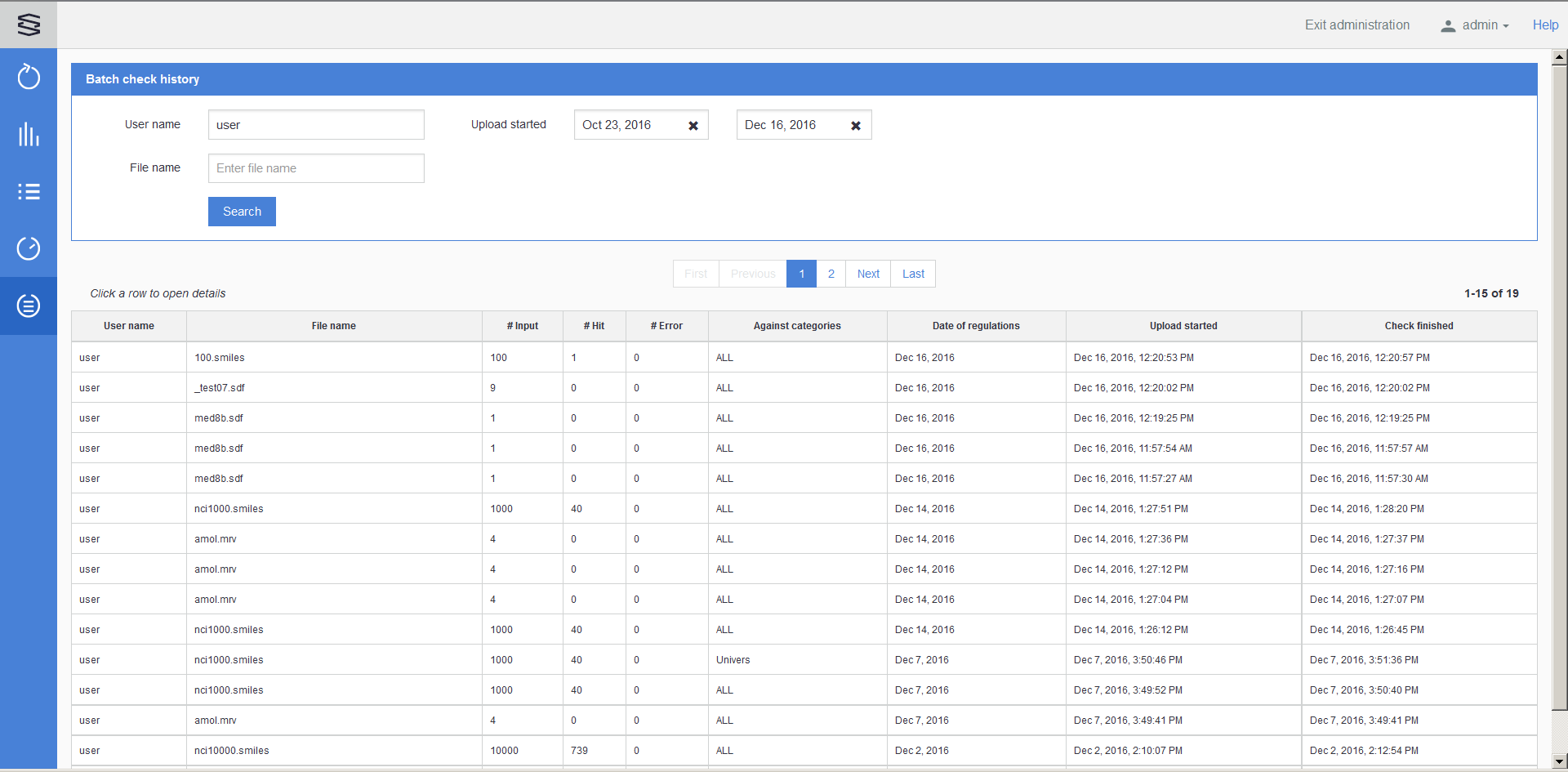This screenshot has width=1568, height=772.
Task: Click the Exit administration link
Action: coord(1356,25)
